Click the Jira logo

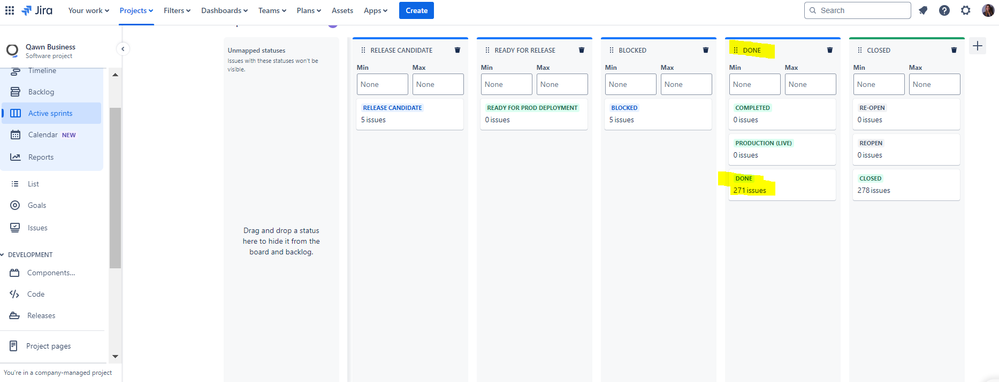click(37, 10)
